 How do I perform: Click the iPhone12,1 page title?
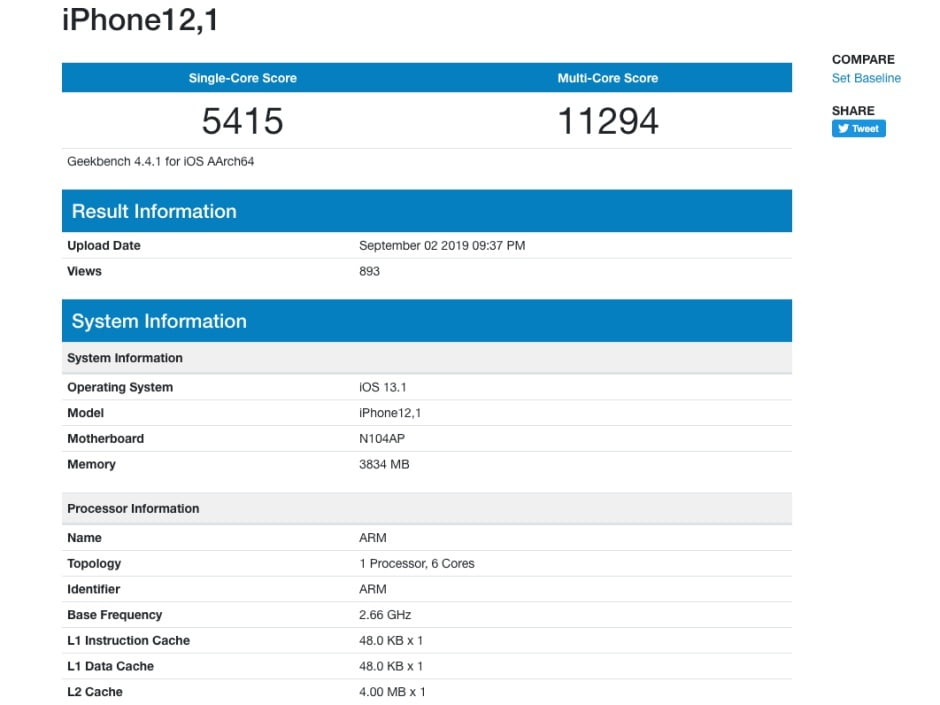[x=139, y=20]
